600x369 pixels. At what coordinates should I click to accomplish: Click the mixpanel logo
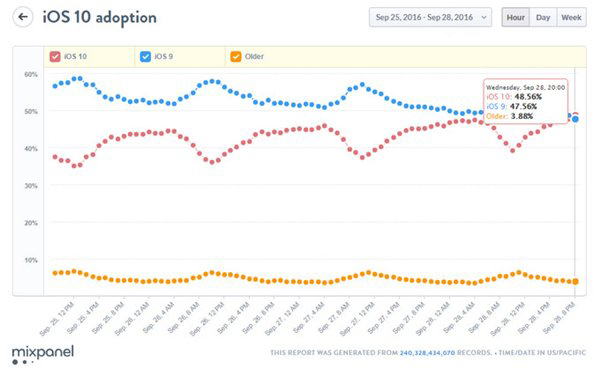(x=43, y=354)
